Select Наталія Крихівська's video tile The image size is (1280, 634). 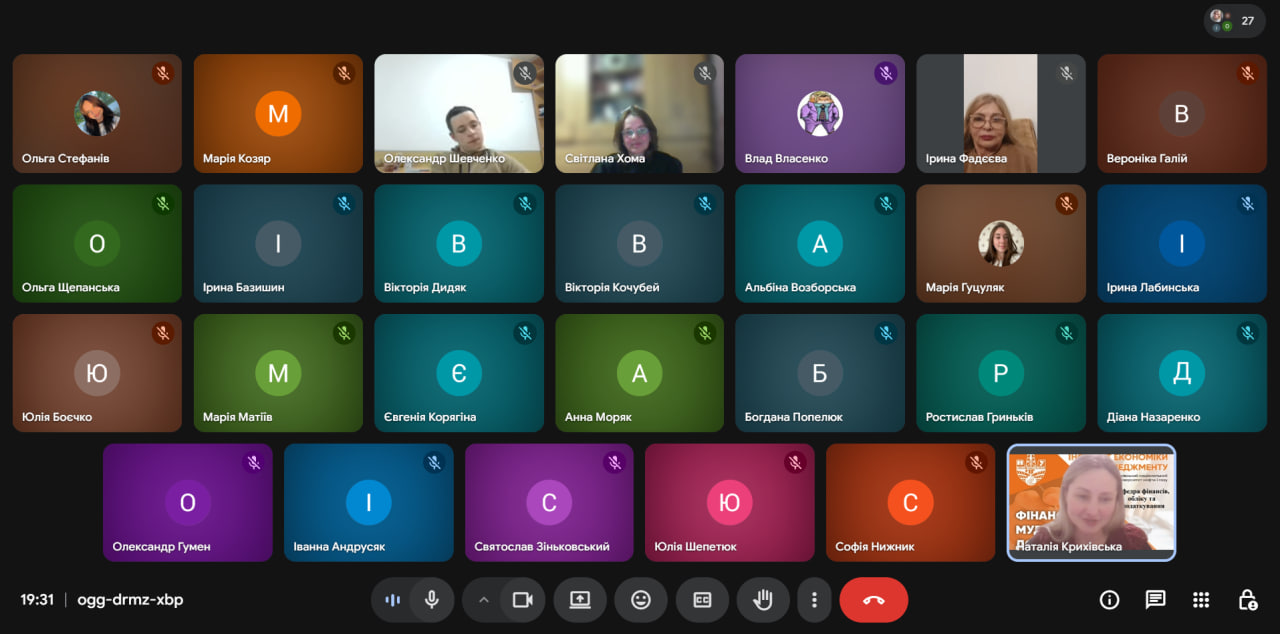[x=1091, y=502]
